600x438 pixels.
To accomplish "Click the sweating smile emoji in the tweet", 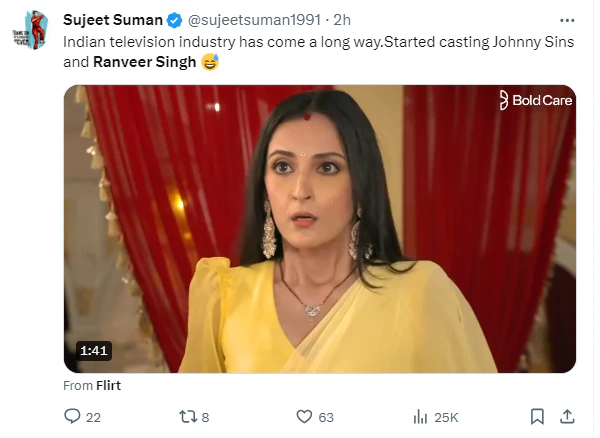I will (x=209, y=62).
